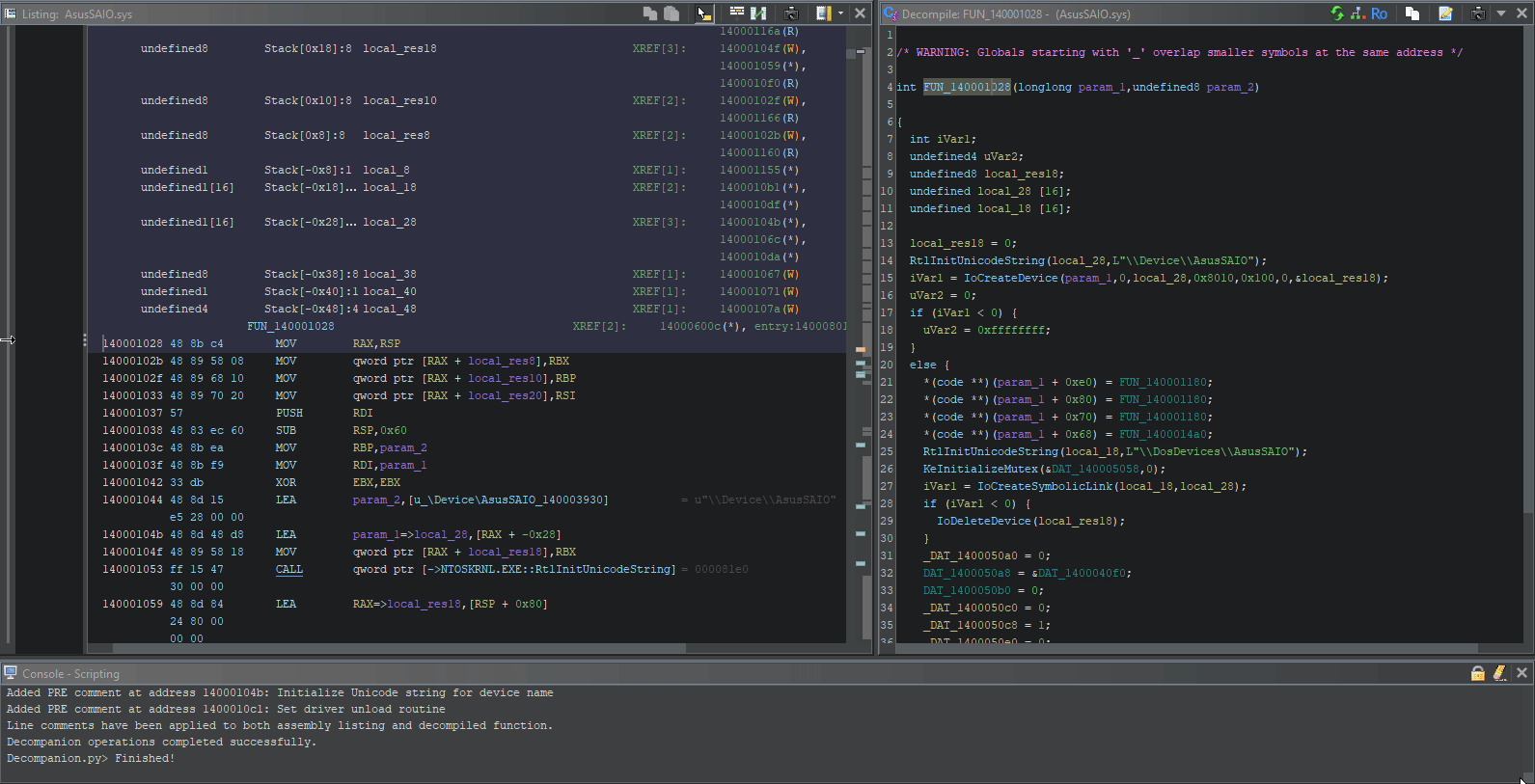Click the 'else {' line in decompiler

point(930,365)
